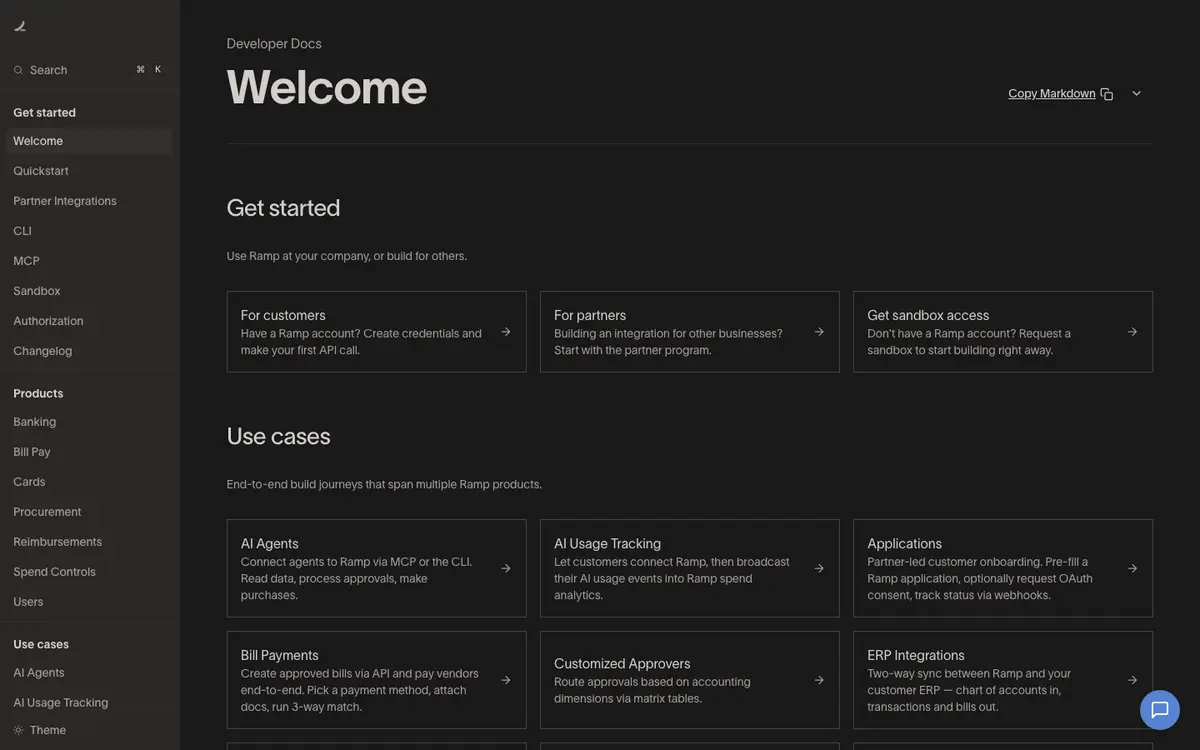Click the large Welcome page title

[x=327, y=87]
